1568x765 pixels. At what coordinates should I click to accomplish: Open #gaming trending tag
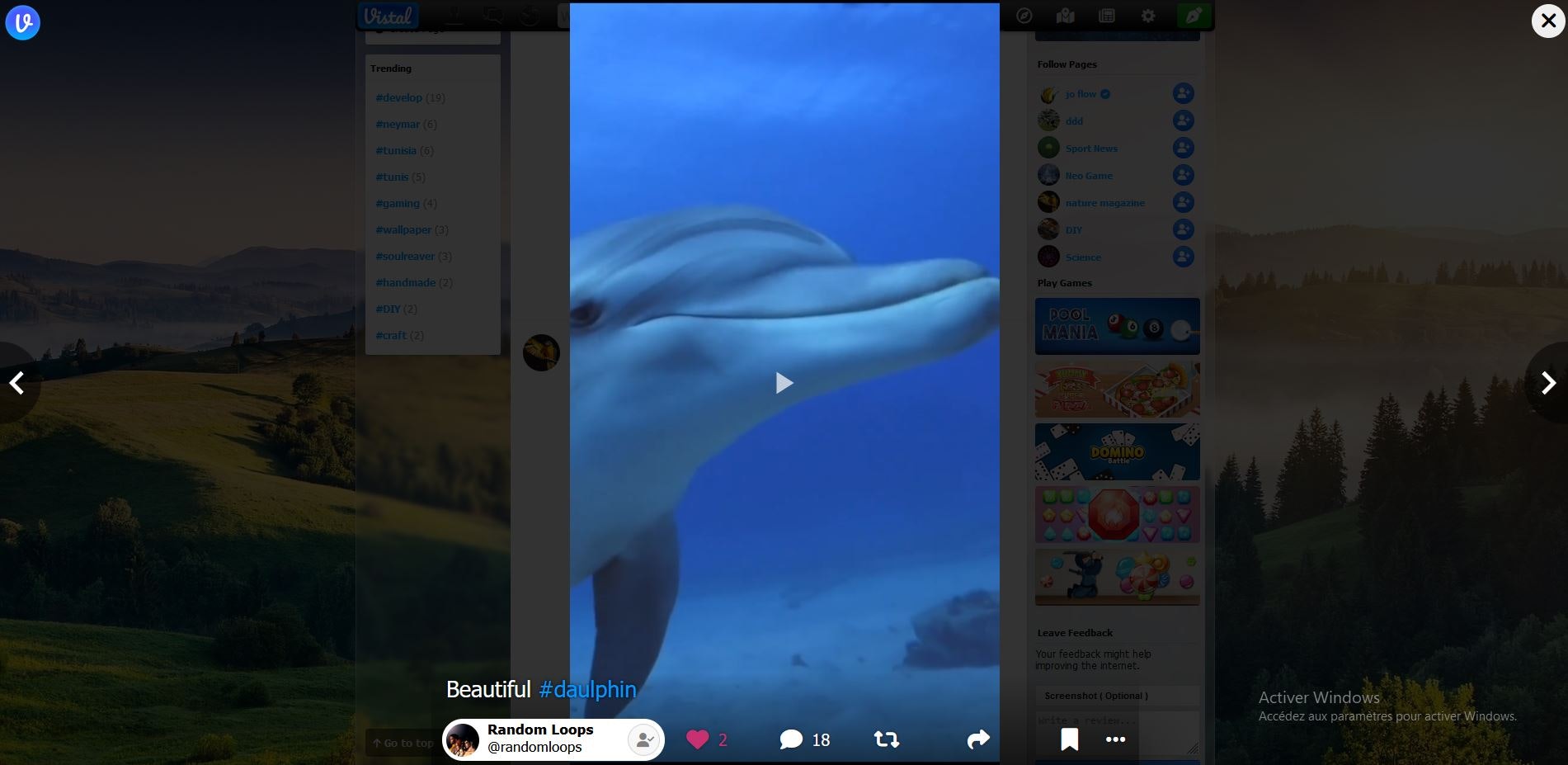tap(398, 203)
